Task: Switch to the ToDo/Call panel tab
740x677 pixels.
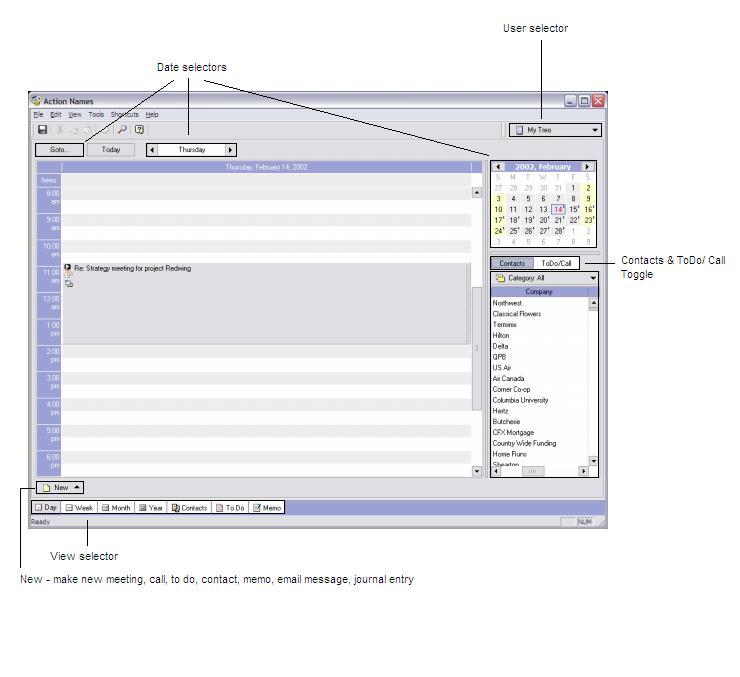Action: (x=556, y=263)
